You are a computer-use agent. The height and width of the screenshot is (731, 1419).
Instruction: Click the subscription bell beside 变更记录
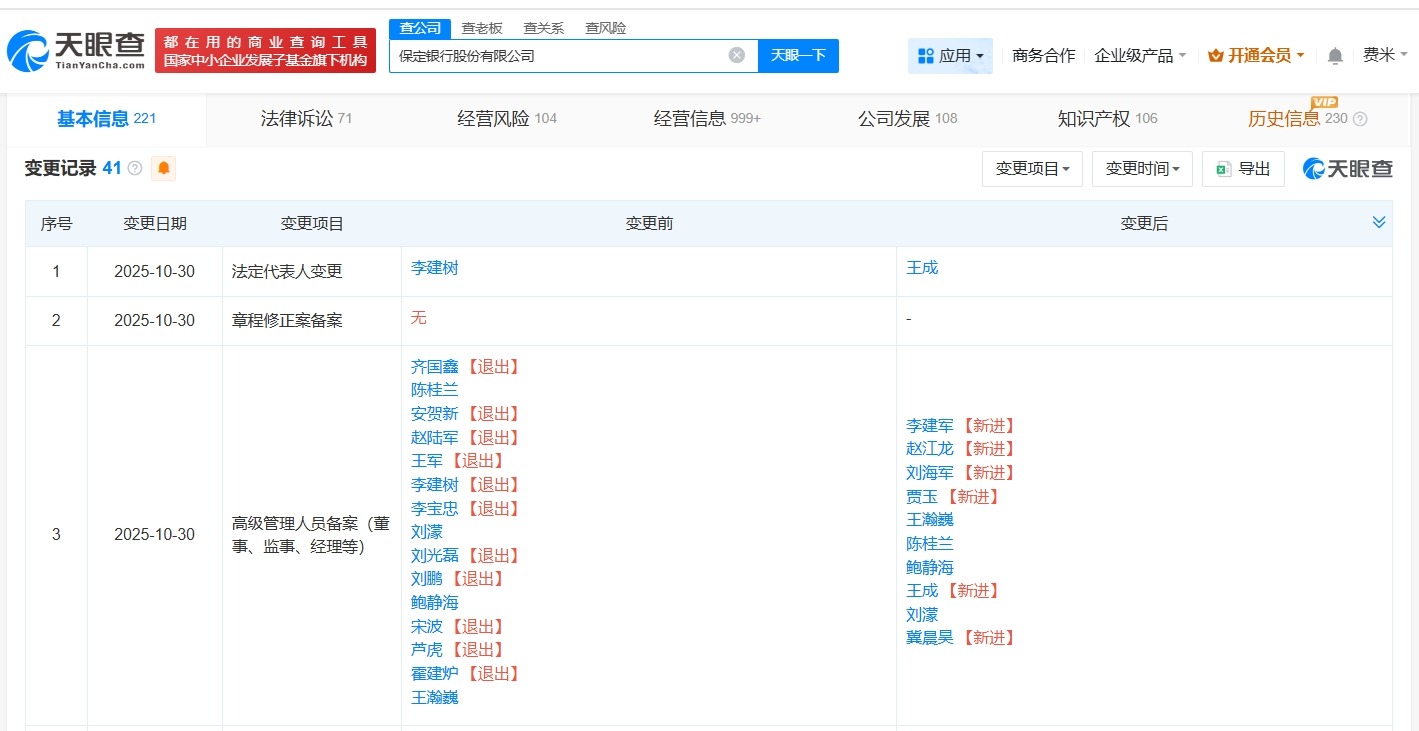coord(161,168)
